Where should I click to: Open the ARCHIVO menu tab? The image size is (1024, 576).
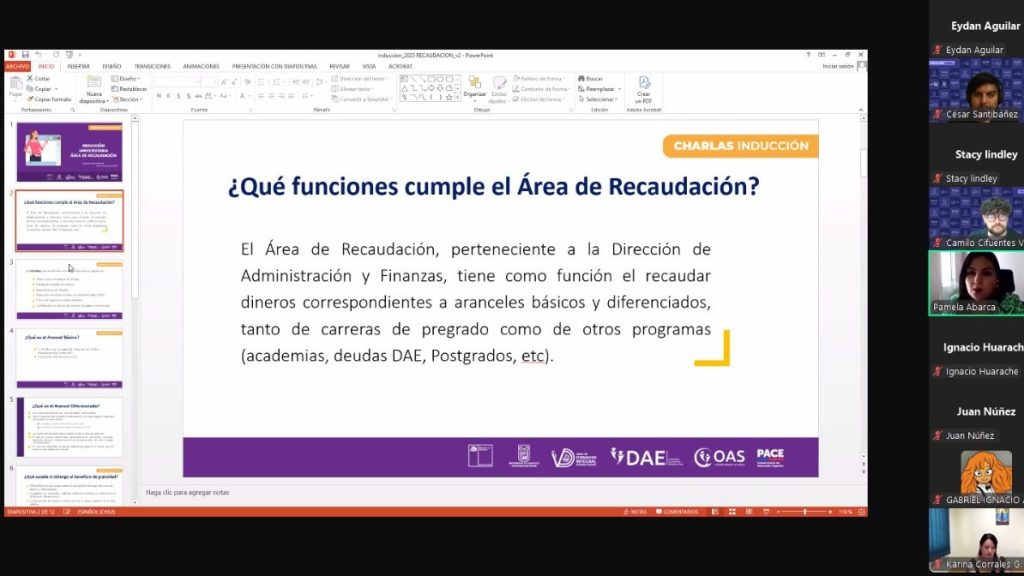click(x=18, y=66)
